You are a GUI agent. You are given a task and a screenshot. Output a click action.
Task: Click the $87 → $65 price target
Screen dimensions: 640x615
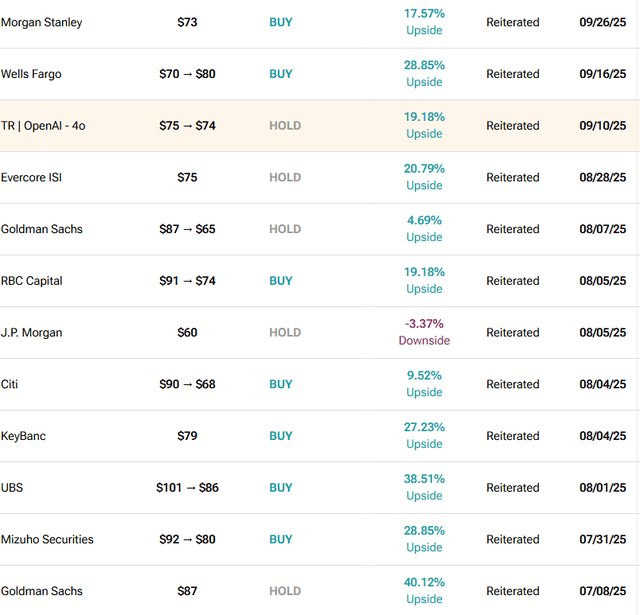coord(187,229)
